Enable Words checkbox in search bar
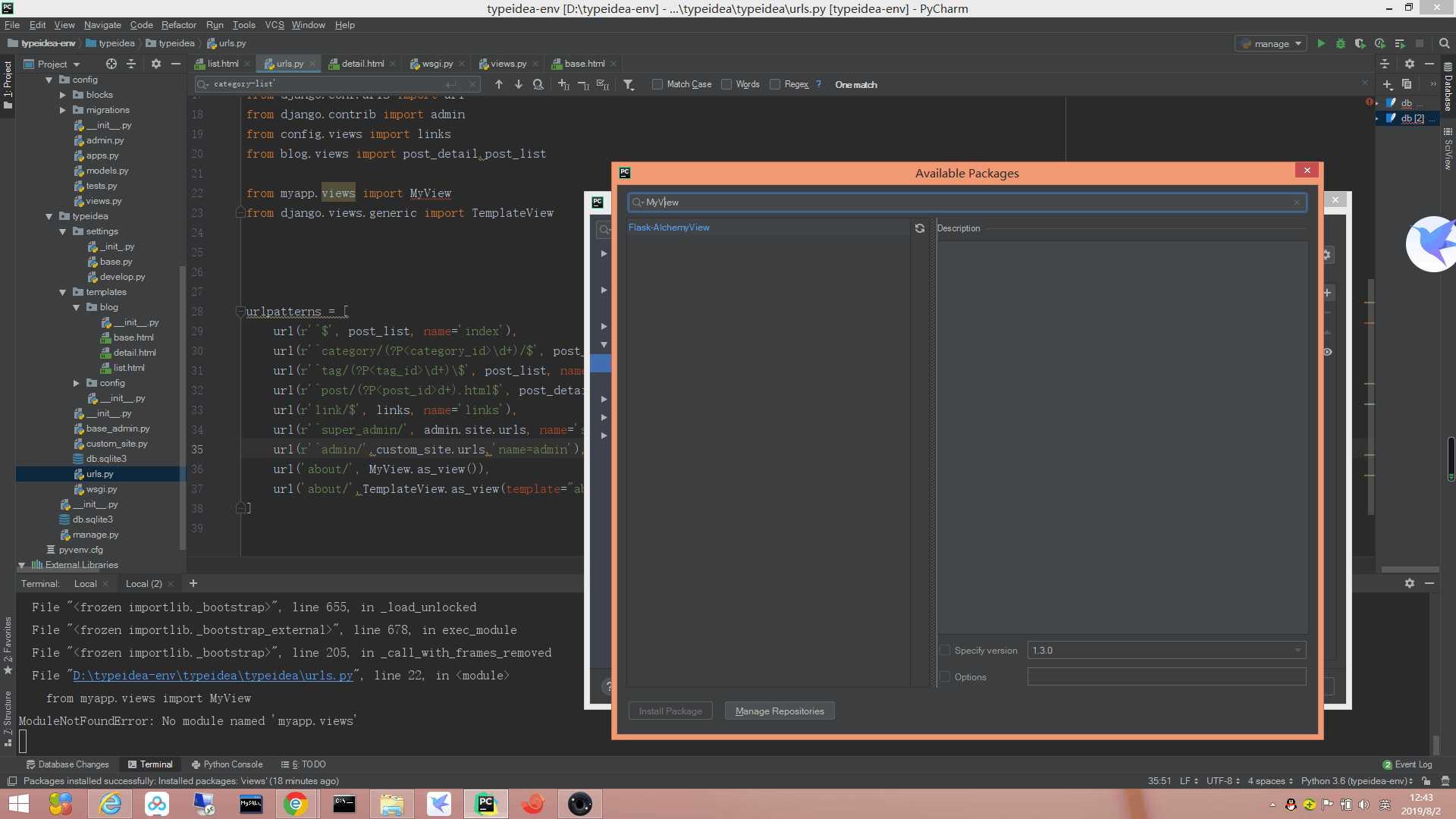The width and height of the screenshot is (1456, 819). coord(726,84)
